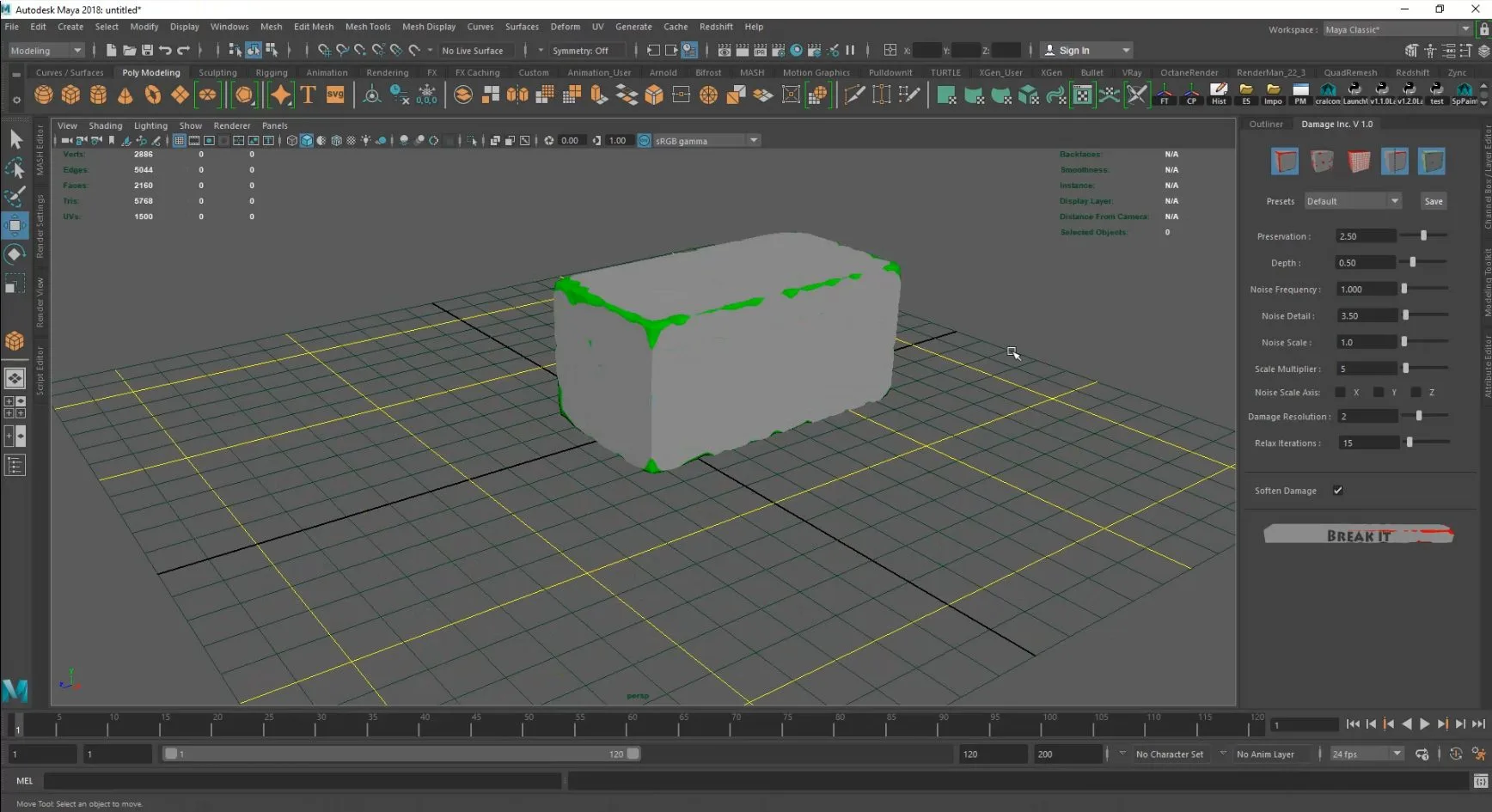Enable Soften Damage in the Damage Inc panel
This screenshot has width=1492, height=812.
point(1337,490)
